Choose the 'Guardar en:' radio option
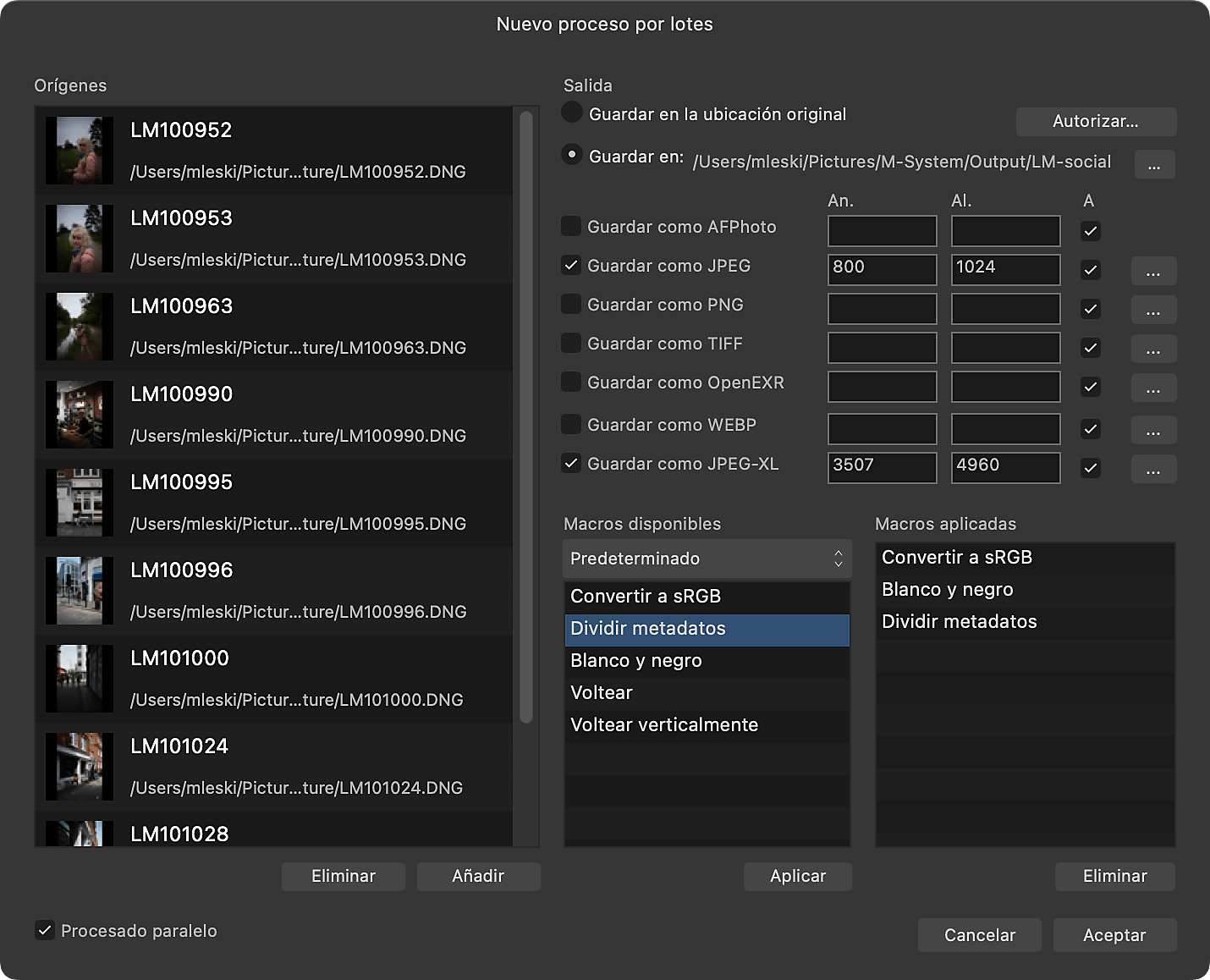Screen dimensions: 1210x980 (572, 155)
